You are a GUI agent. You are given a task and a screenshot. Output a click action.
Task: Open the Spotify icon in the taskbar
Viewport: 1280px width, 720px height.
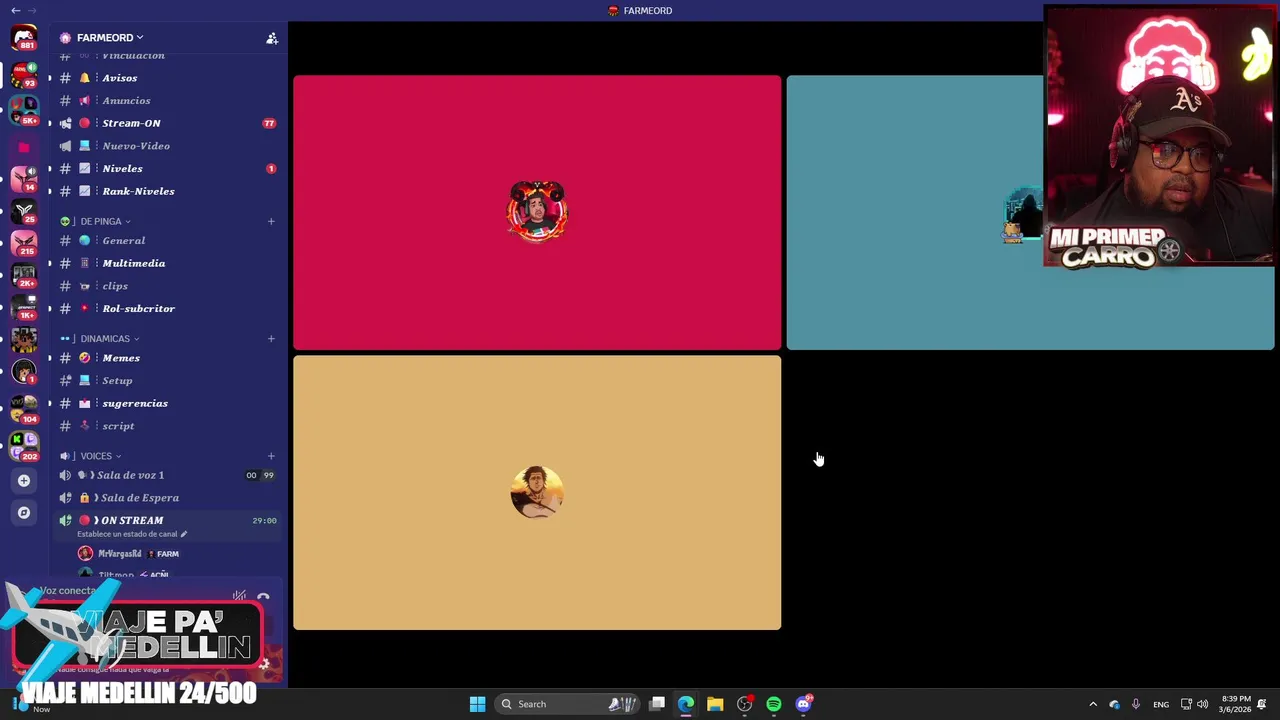point(774,704)
